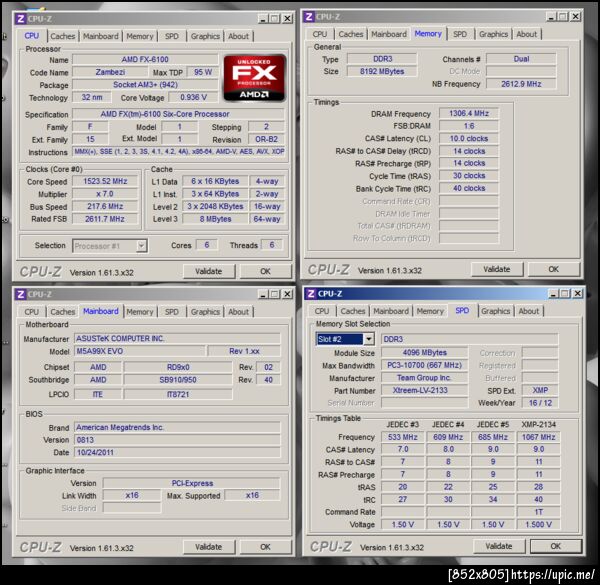Open the Memory tab in CPU window

coord(140,36)
